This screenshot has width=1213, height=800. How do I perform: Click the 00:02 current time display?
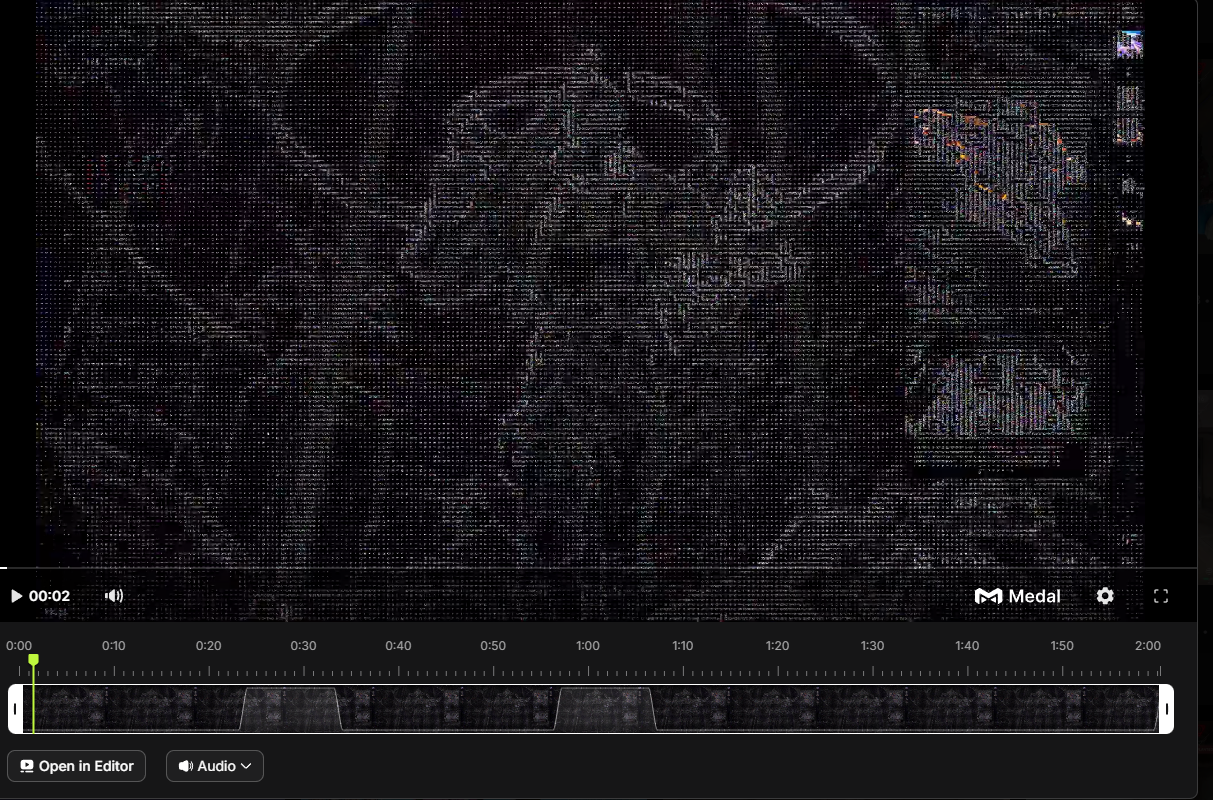[49, 596]
